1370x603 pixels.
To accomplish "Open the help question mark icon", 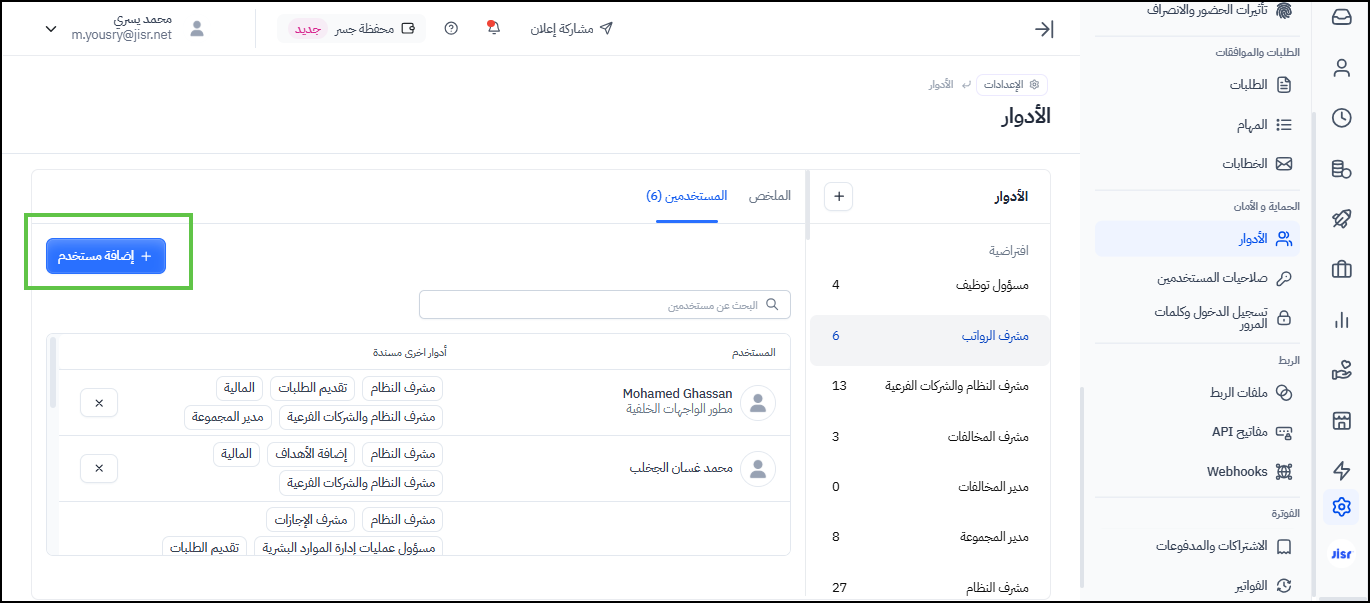I will pos(451,28).
